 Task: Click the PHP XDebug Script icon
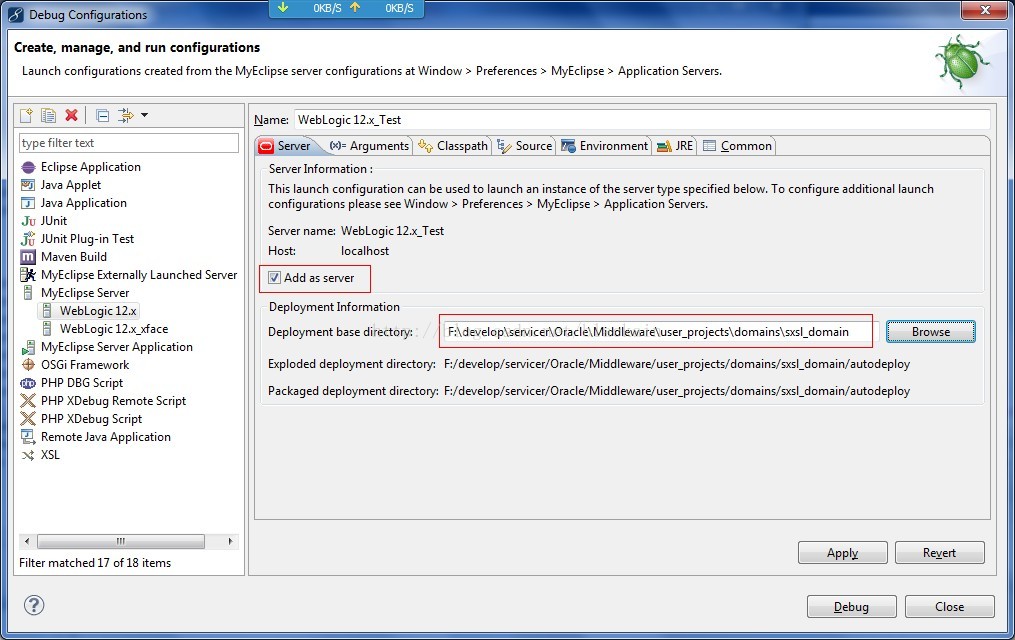tap(28, 419)
